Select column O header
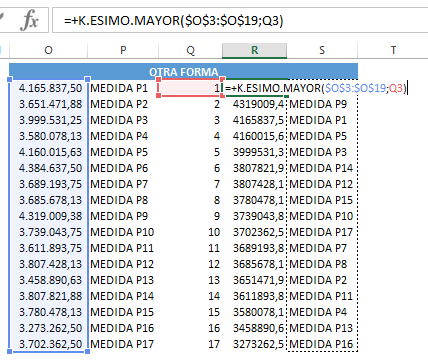This screenshot has width=428, height=361. [x=49, y=50]
